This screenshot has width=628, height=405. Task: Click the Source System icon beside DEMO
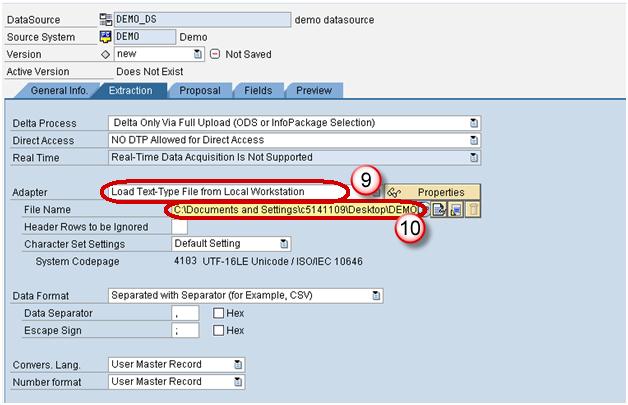pyautogui.click(x=106, y=37)
